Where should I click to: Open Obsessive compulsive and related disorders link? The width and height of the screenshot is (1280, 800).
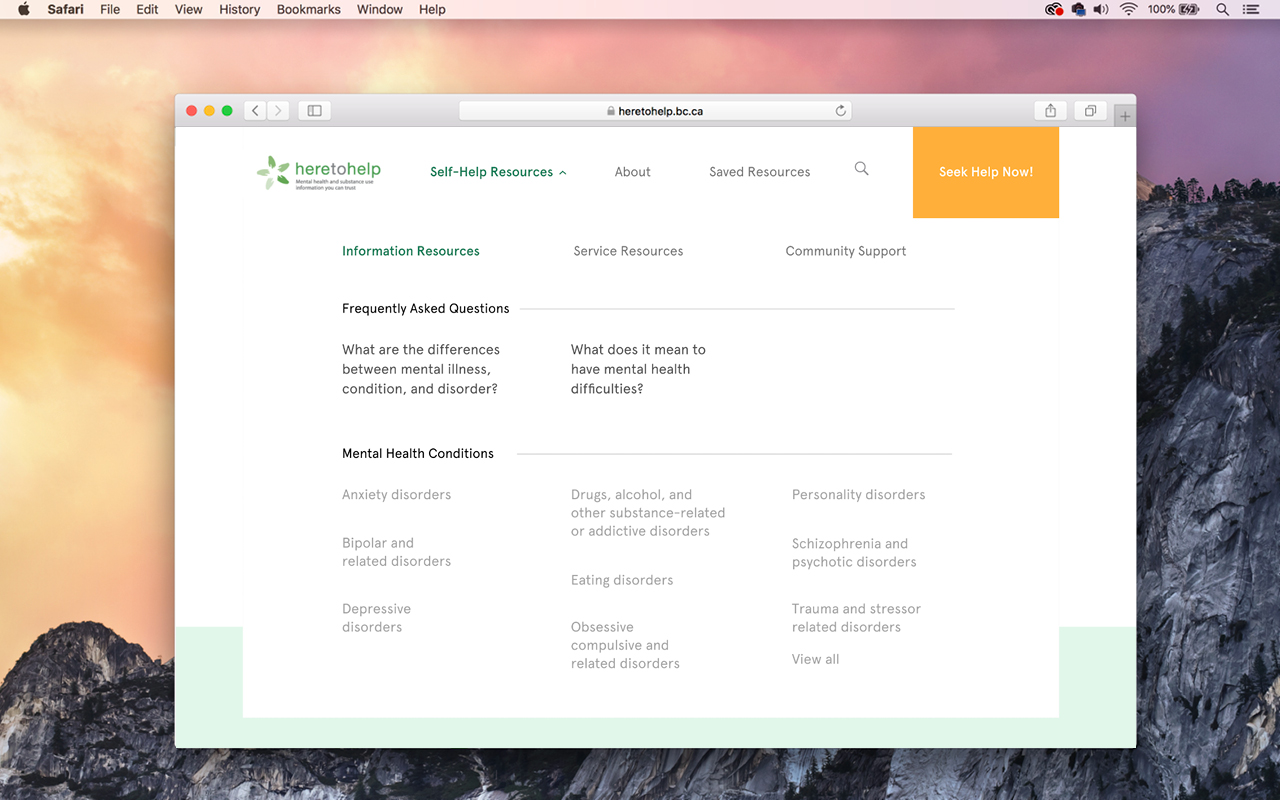tap(625, 645)
